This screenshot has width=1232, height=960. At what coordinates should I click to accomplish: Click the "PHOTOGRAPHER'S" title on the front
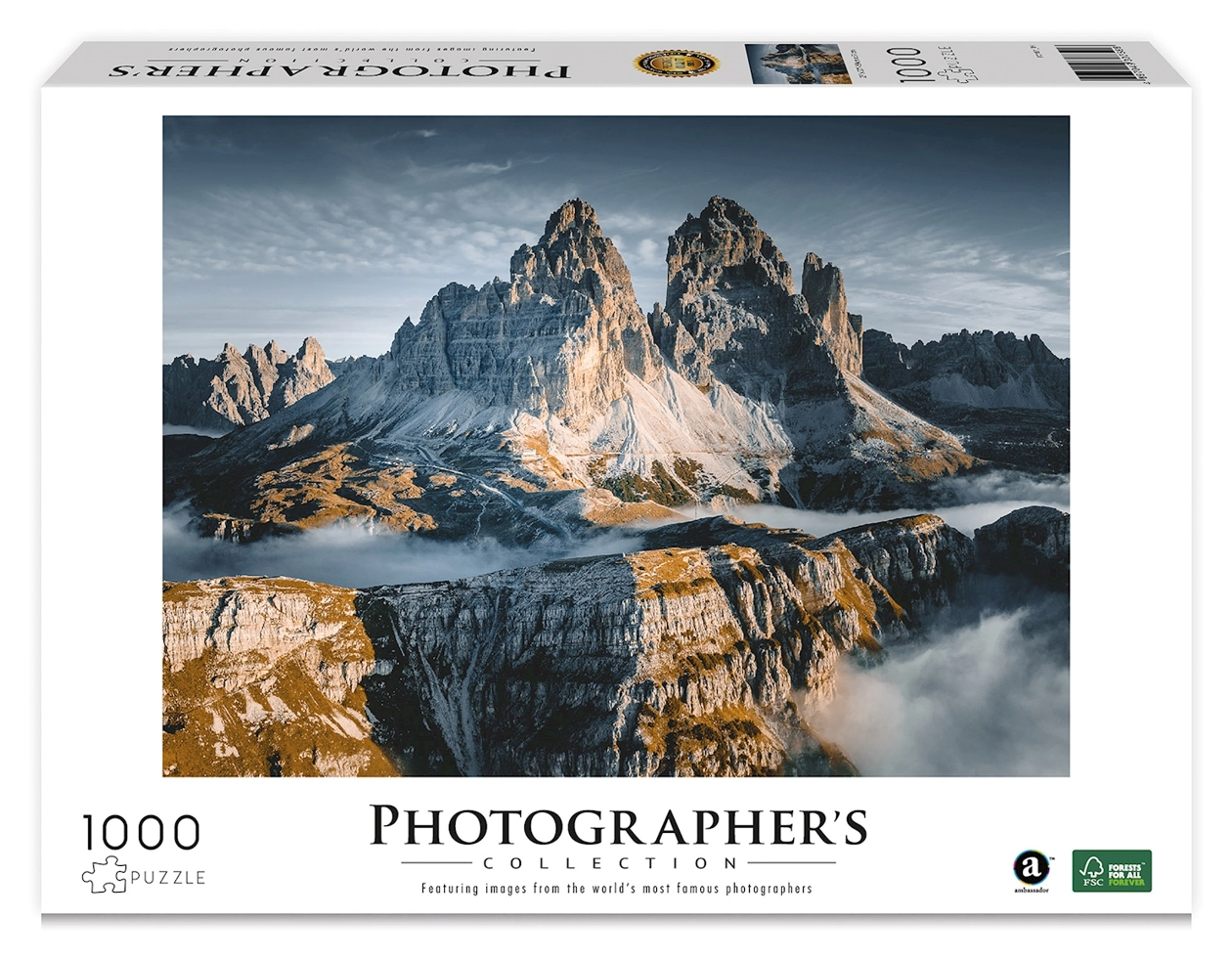tap(618, 827)
